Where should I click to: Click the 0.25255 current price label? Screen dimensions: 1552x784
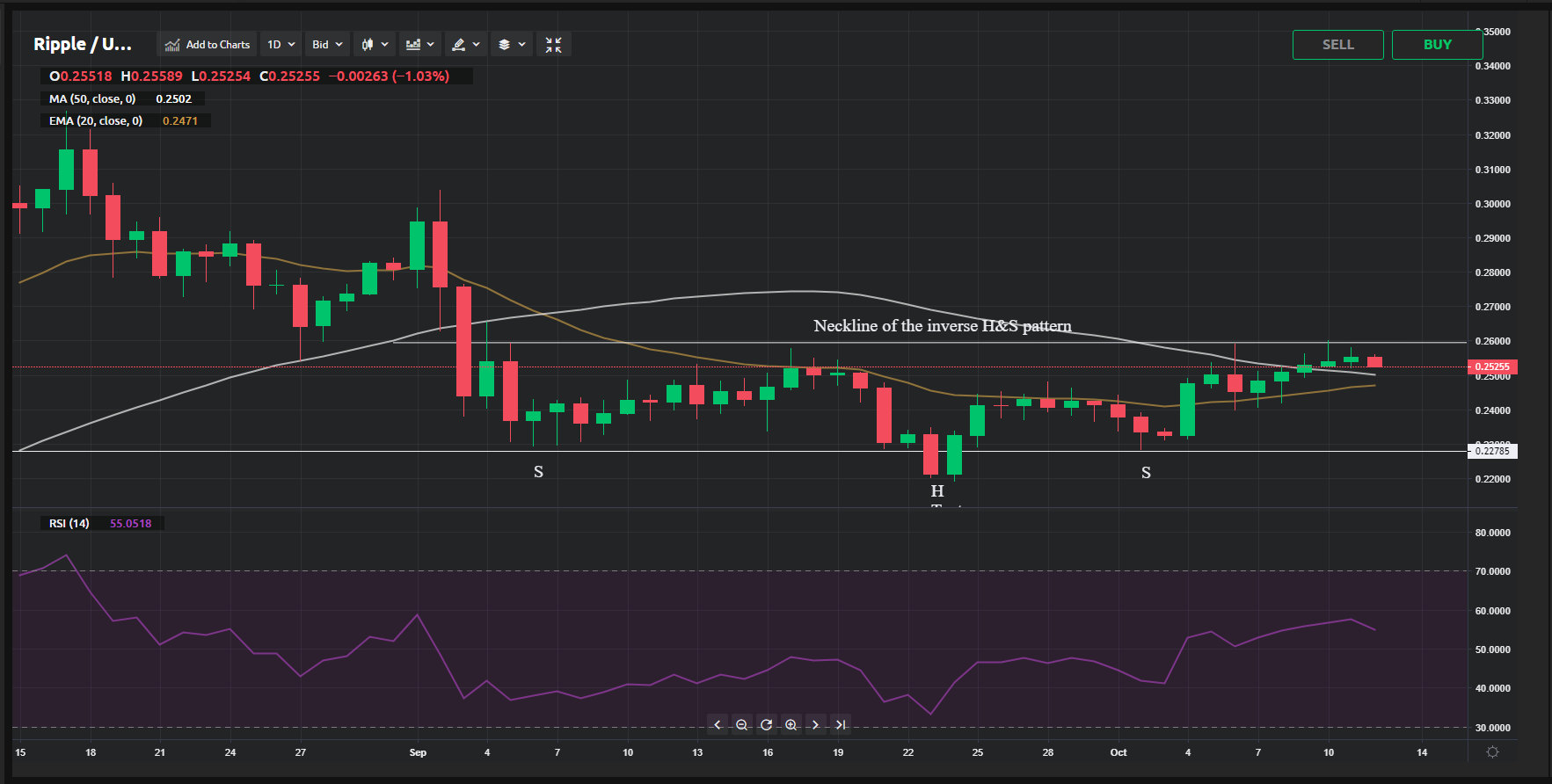pyautogui.click(x=1492, y=367)
